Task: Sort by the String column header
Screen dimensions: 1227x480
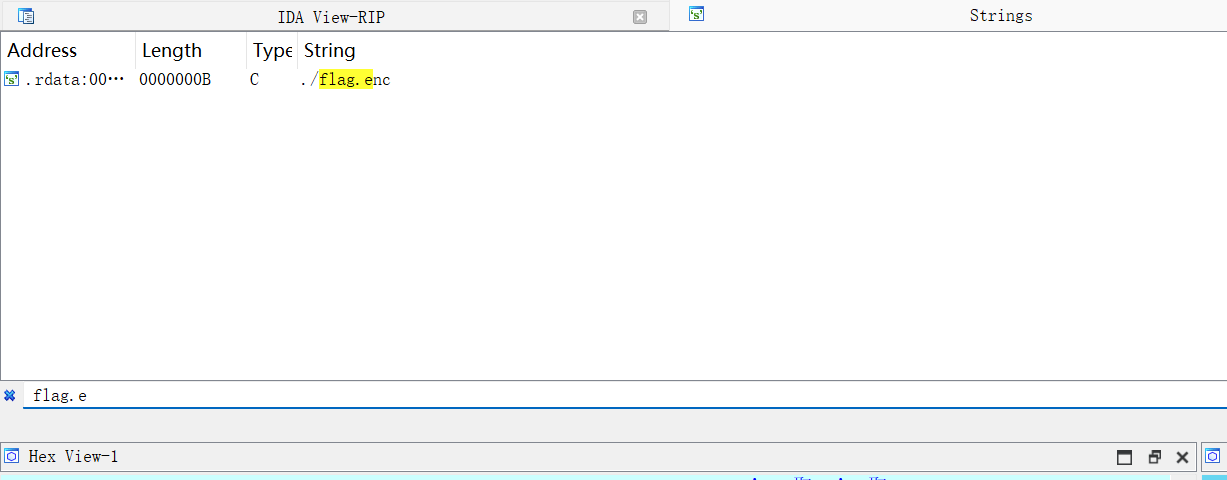Action: (330, 51)
